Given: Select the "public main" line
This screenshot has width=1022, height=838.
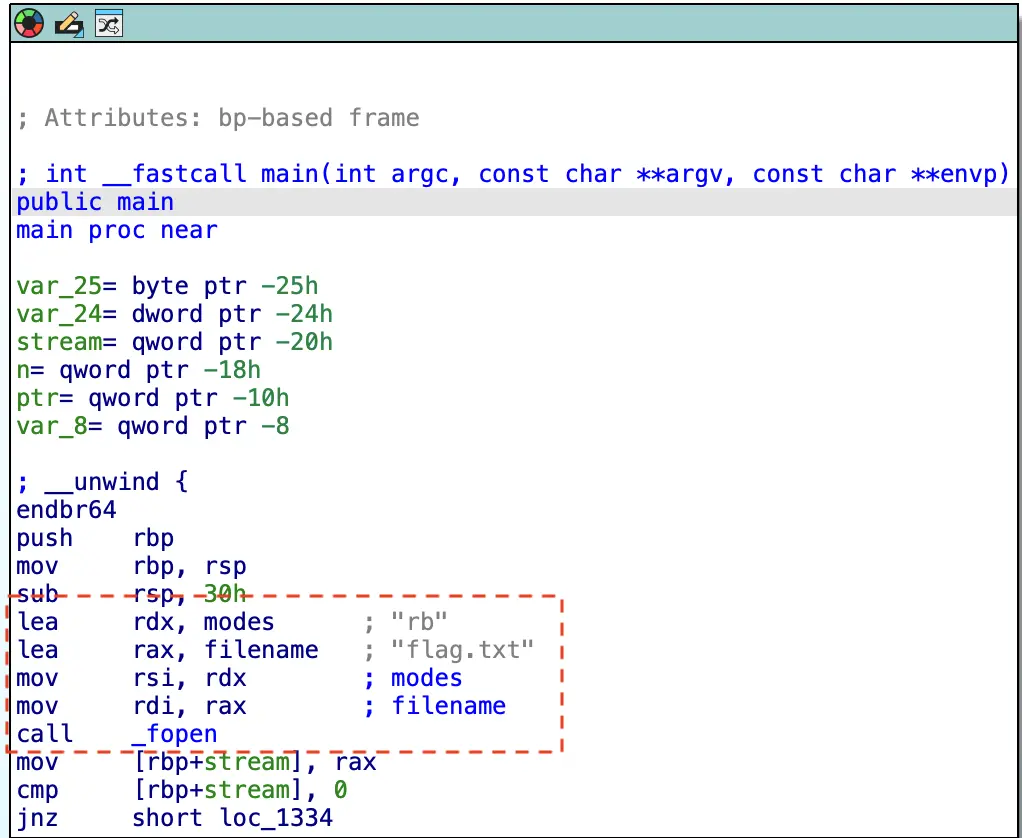Looking at the screenshot, I should (95, 202).
